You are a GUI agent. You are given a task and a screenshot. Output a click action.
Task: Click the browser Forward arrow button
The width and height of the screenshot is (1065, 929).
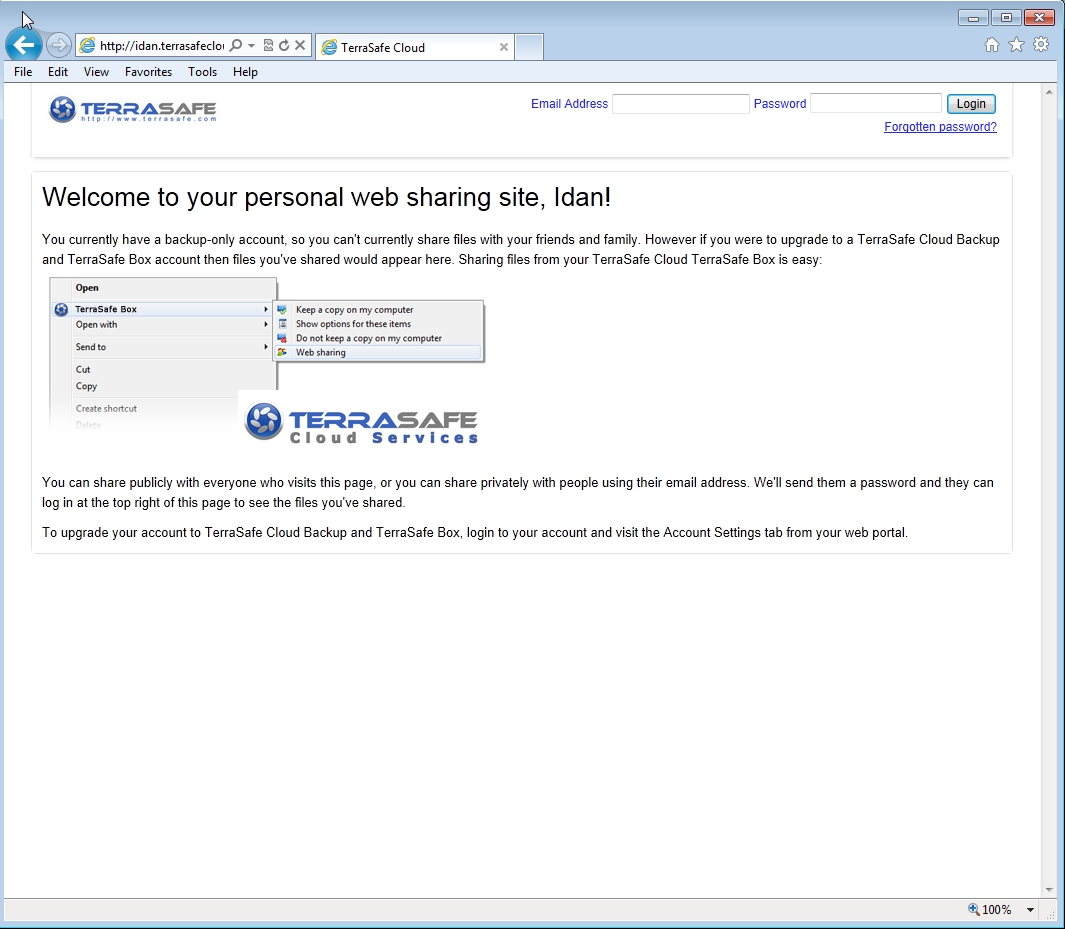58,45
